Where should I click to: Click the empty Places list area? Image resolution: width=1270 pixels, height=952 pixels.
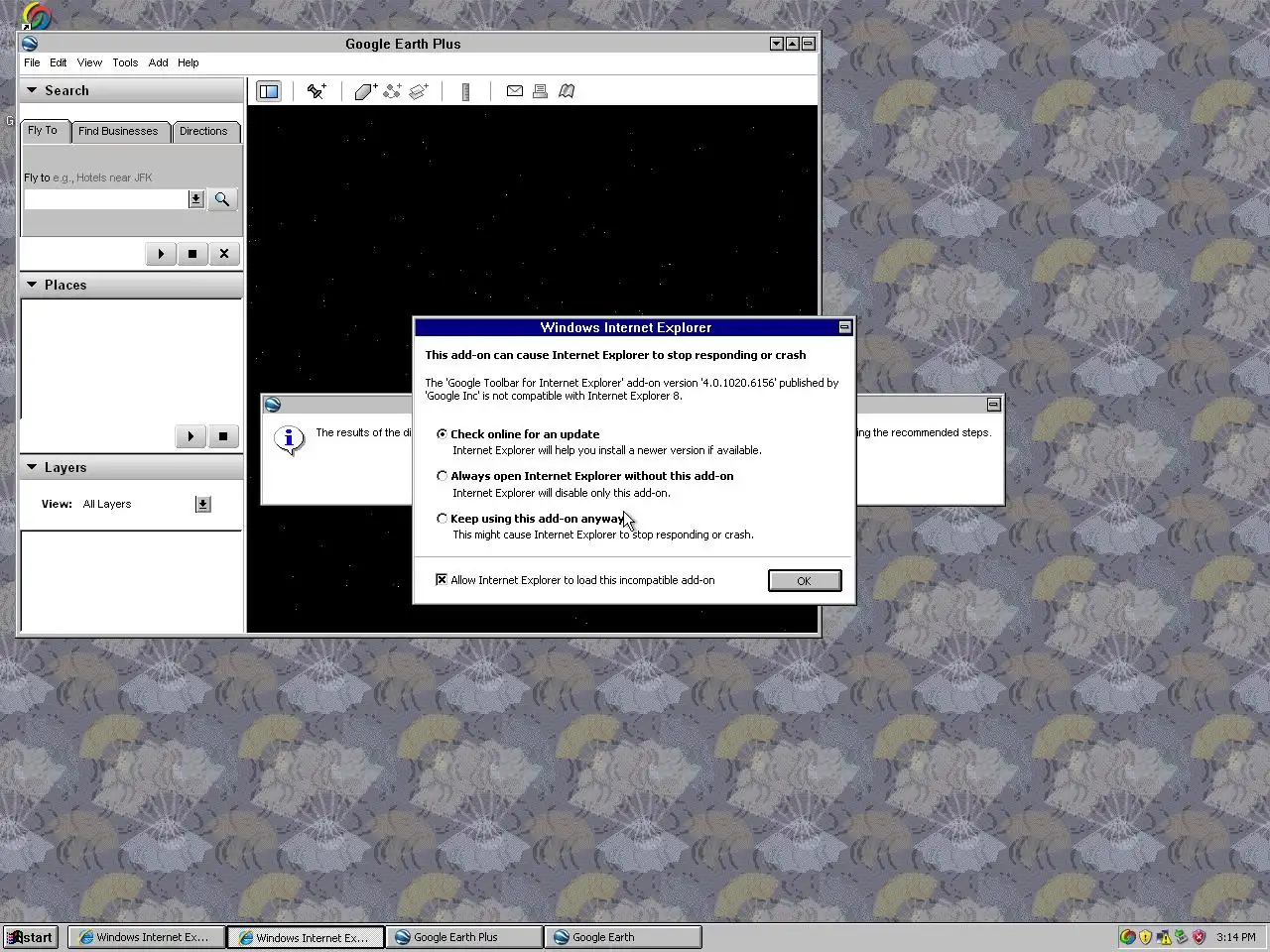pos(131,360)
